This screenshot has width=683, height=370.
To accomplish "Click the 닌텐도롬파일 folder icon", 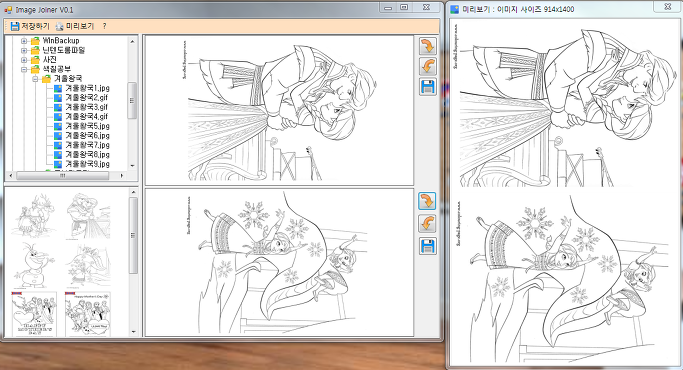I will coord(35,50).
